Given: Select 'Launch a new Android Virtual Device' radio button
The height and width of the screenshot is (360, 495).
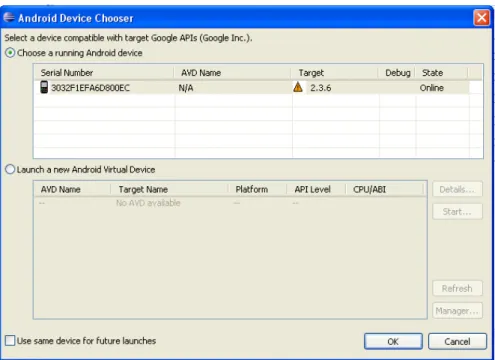Looking at the screenshot, I should (x=10, y=169).
